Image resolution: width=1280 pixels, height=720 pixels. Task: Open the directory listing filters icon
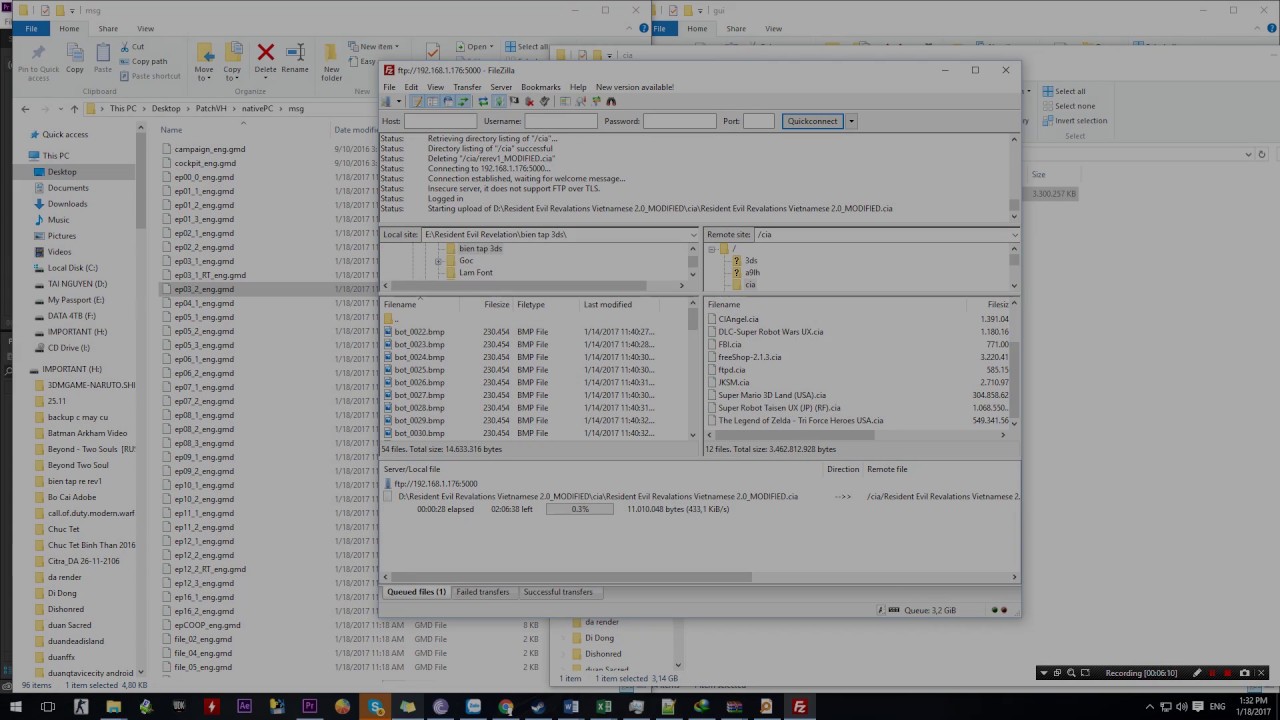[565, 101]
